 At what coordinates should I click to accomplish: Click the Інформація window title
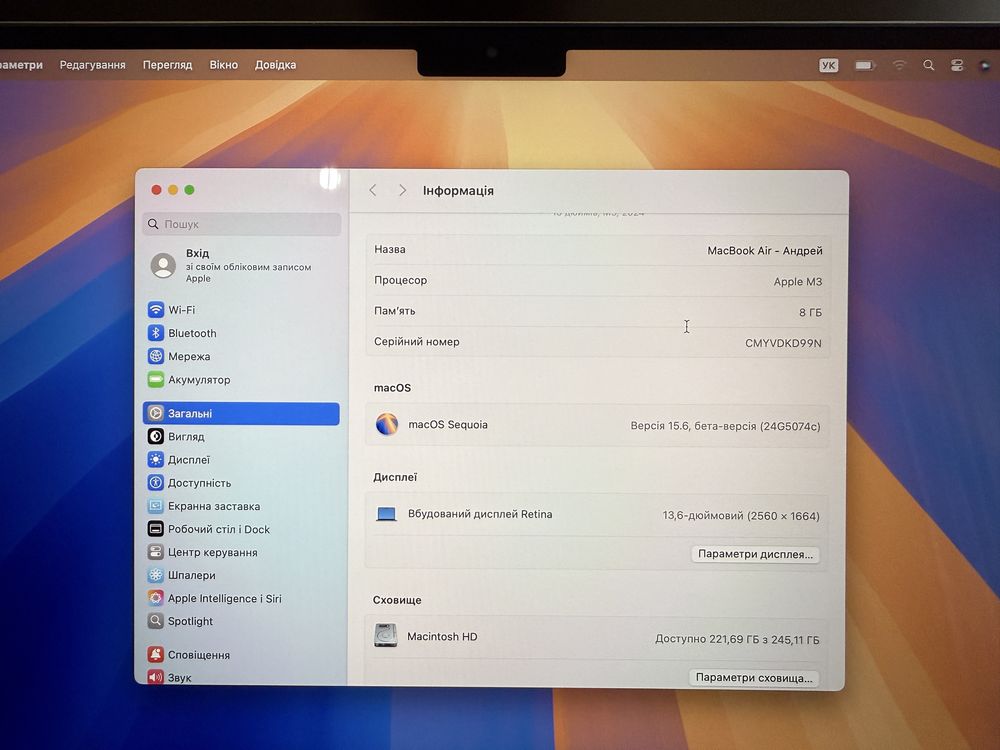(458, 191)
